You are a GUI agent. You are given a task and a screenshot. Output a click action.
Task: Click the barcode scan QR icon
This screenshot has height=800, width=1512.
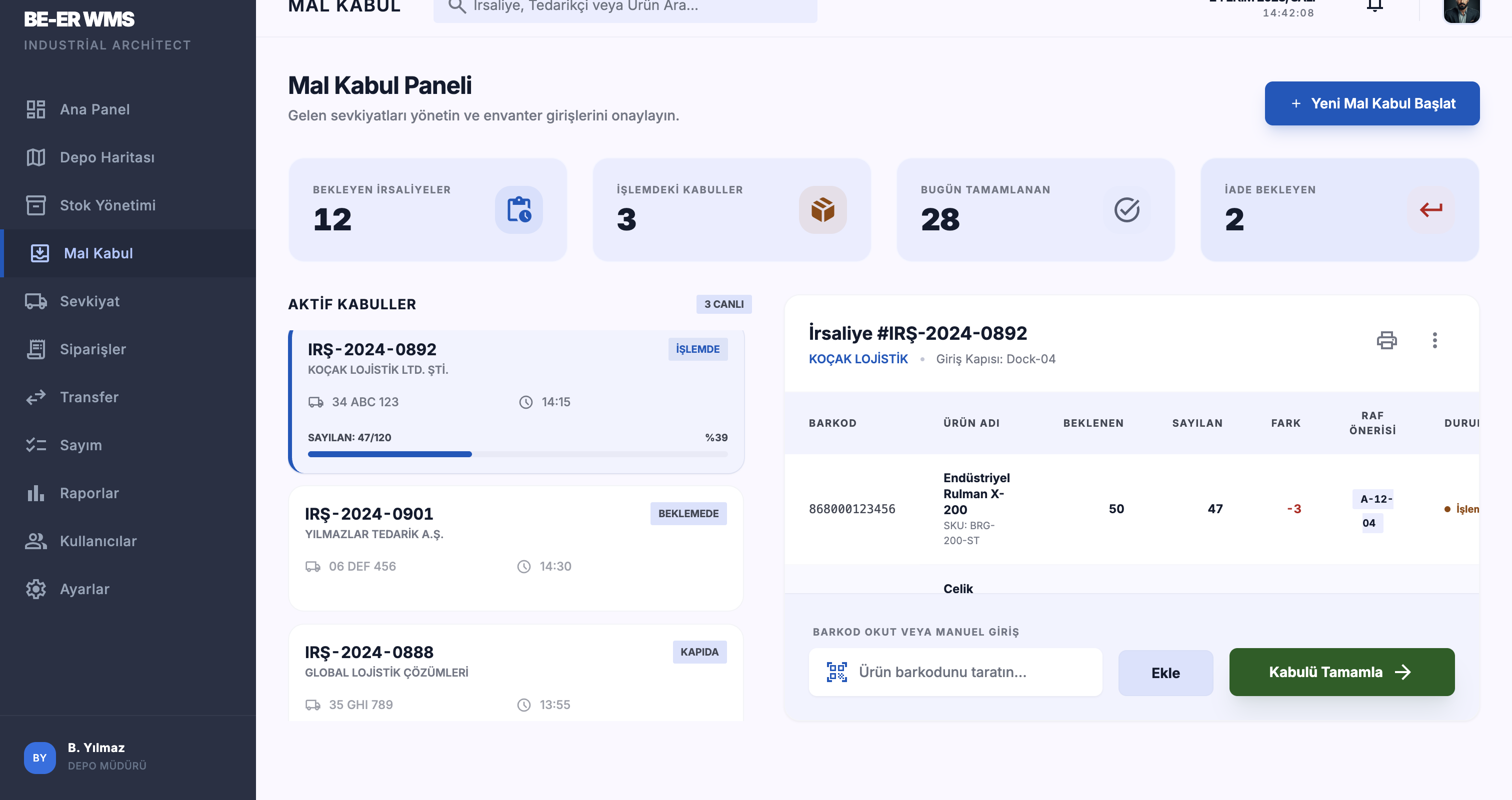tap(836, 672)
